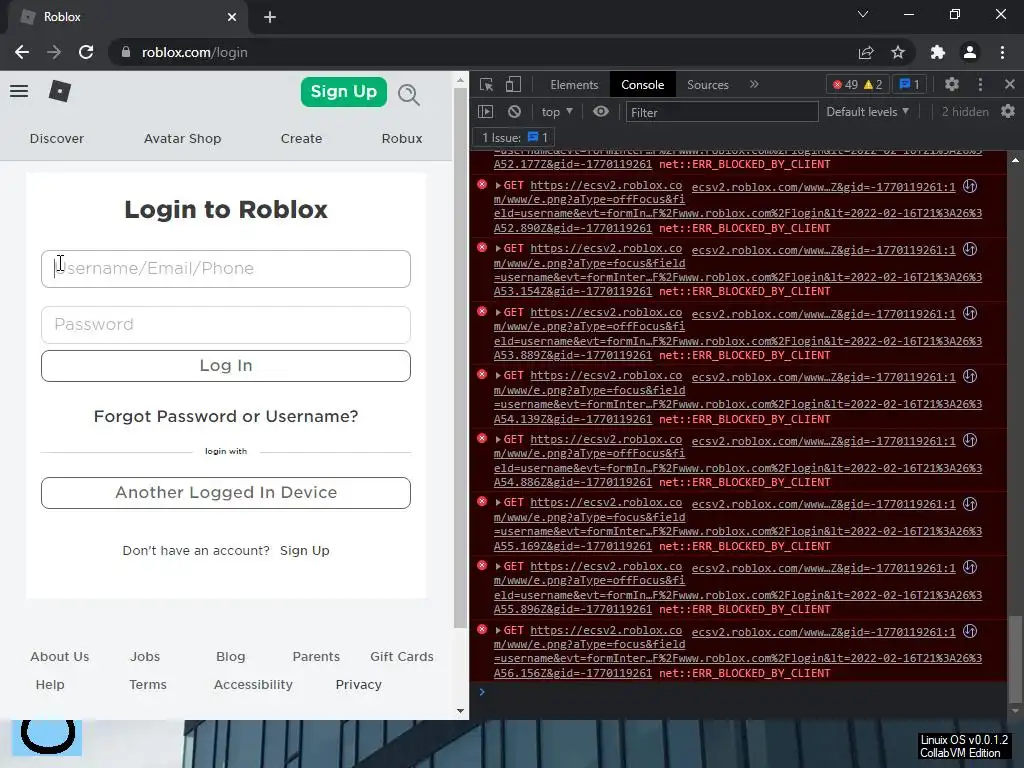Switch to the Sources tab

pos(707,85)
